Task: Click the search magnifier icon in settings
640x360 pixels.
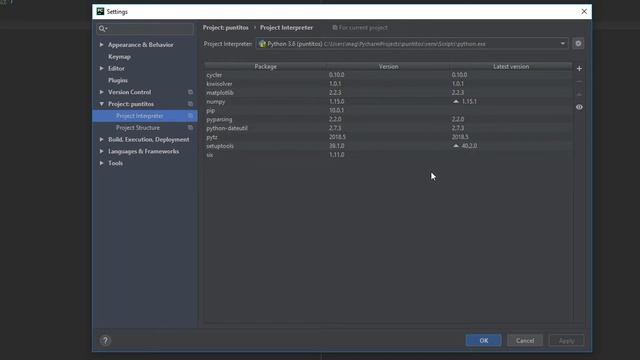Action: [x=102, y=29]
